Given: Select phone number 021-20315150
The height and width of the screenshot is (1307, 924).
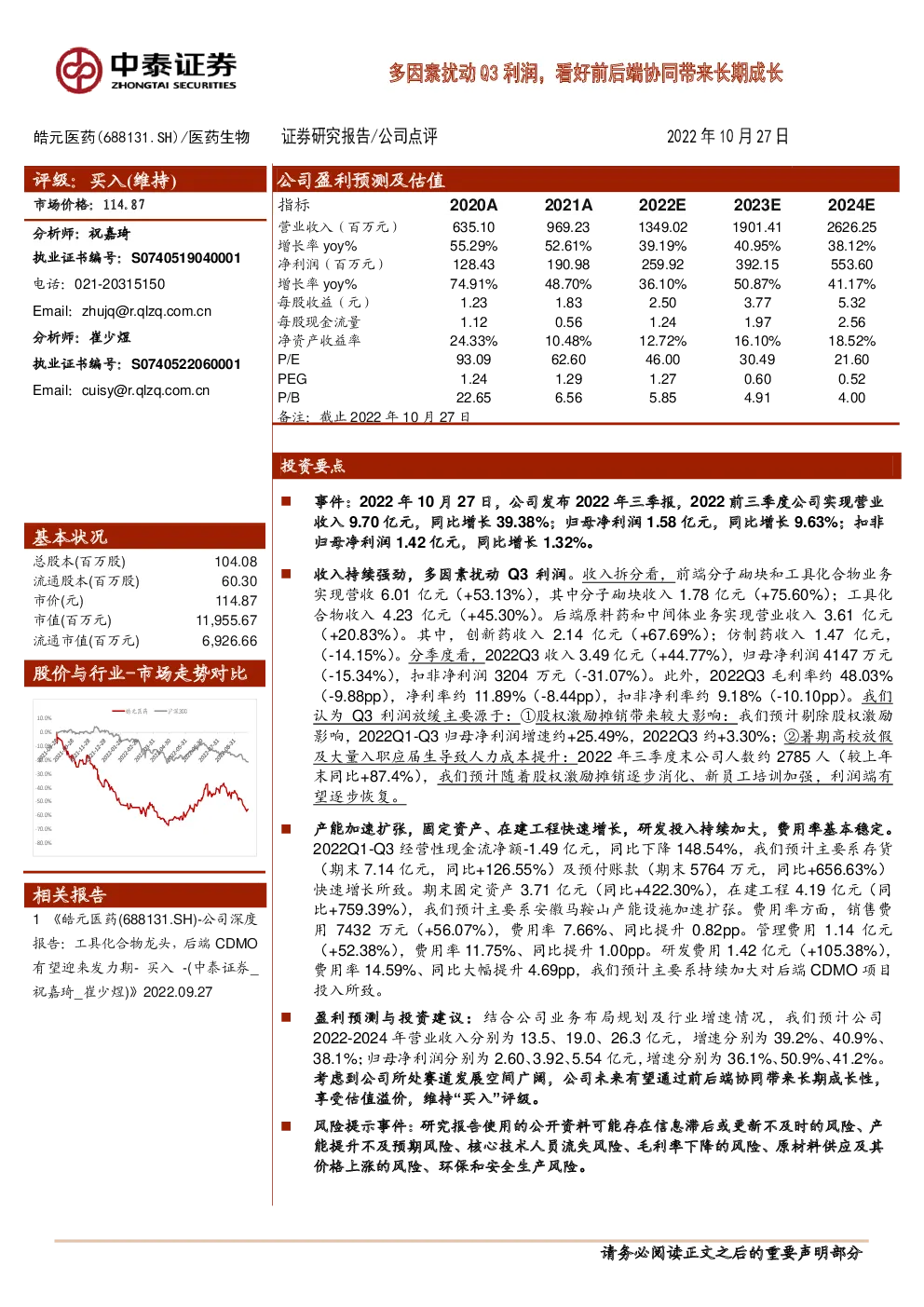Looking at the screenshot, I should [x=119, y=284].
